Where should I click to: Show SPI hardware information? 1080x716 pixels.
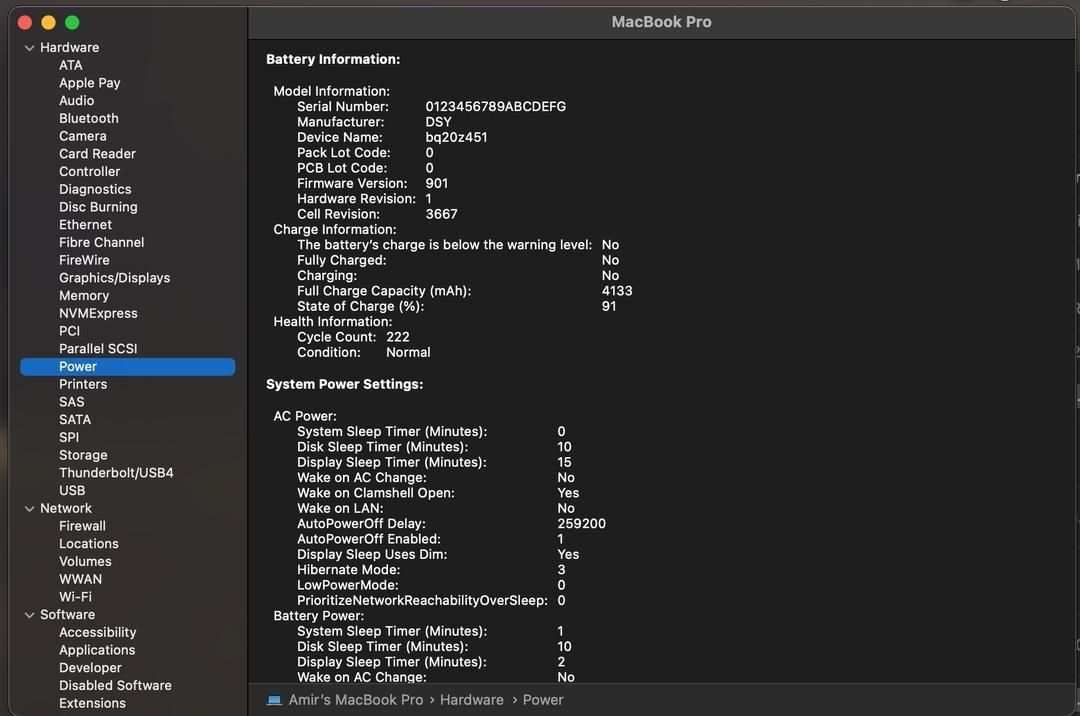coord(69,438)
